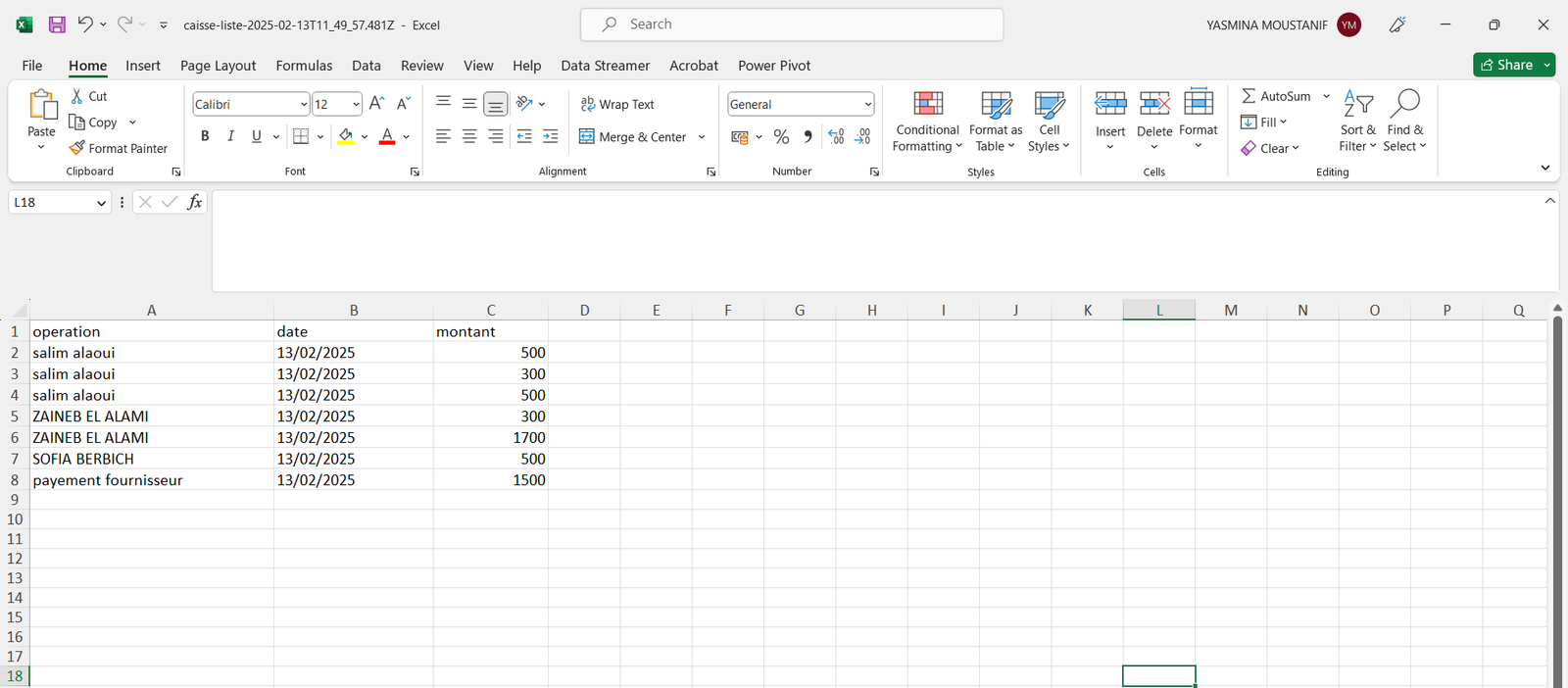1568x688 pixels.
Task: Open the General number format dropdown
Action: pyautogui.click(x=867, y=104)
